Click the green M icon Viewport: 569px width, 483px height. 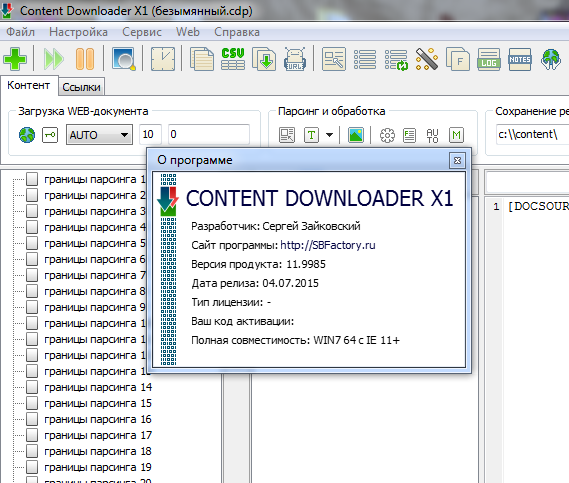point(457,135)
